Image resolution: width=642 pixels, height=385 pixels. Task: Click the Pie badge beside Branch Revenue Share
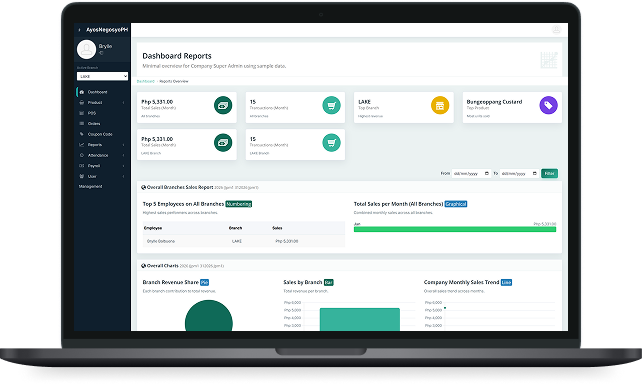point(204,282)
